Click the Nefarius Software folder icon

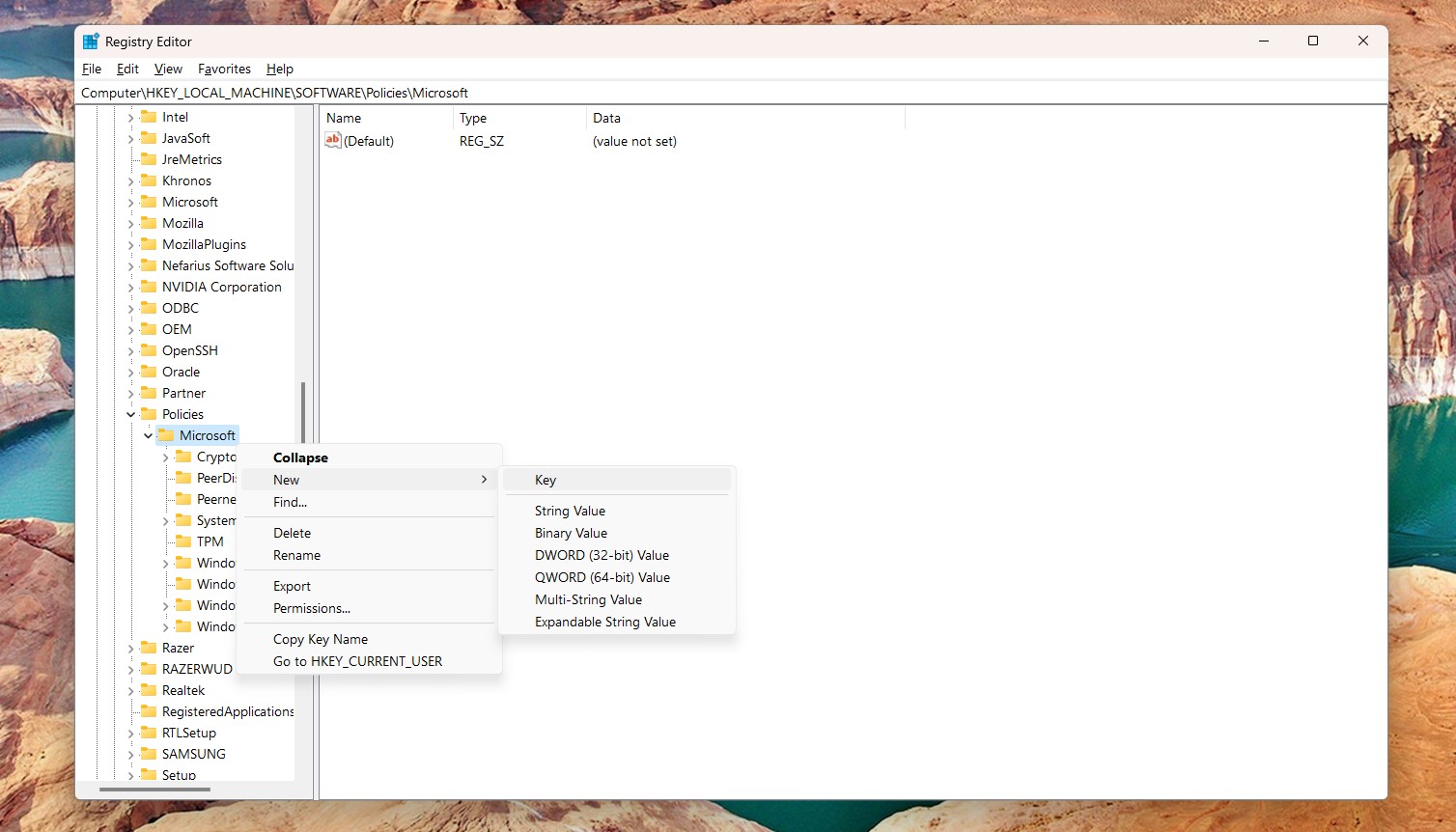click(x=149, y=265)
